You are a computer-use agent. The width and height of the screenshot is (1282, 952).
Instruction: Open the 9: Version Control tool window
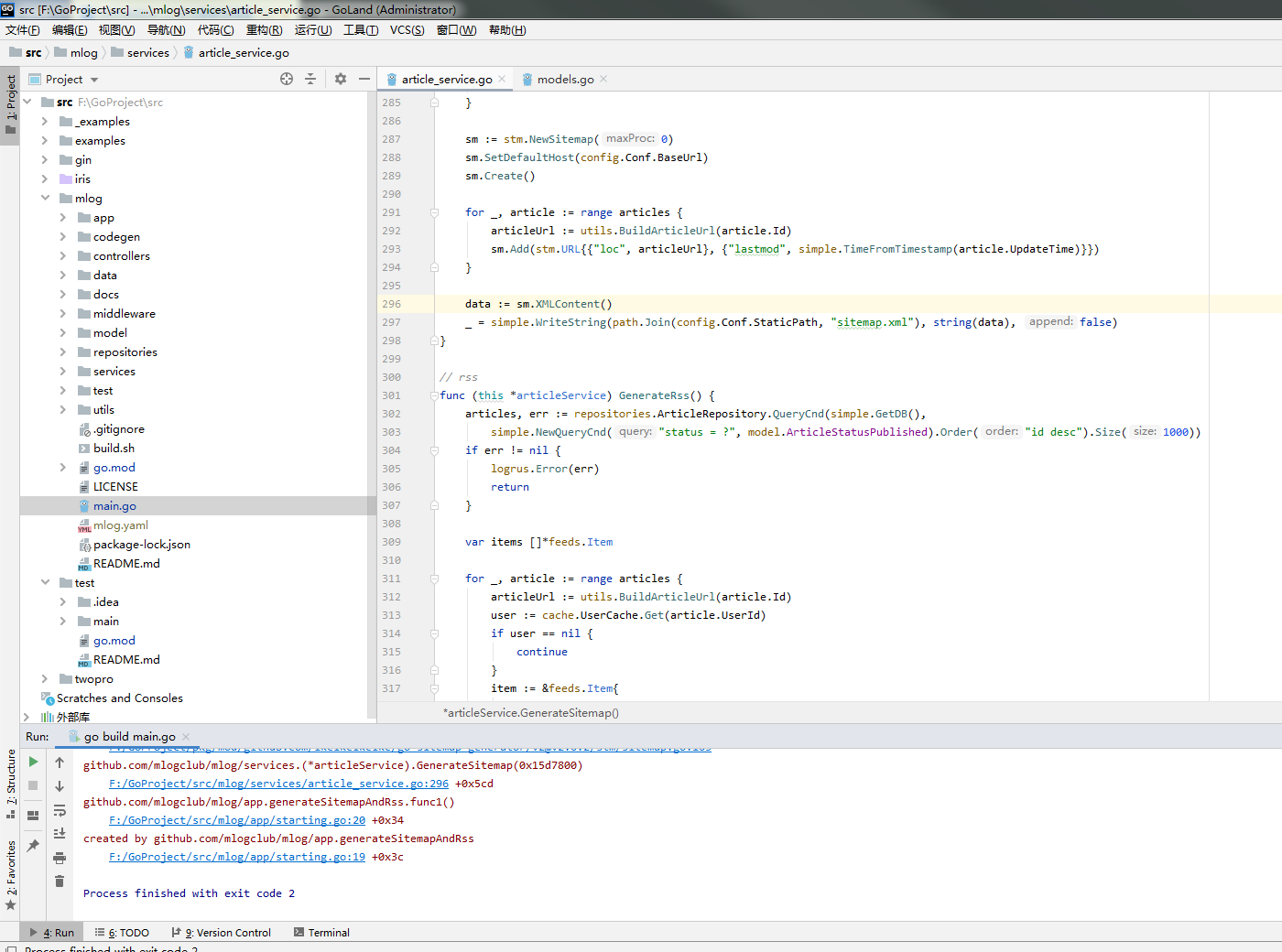tap(222, 933)
